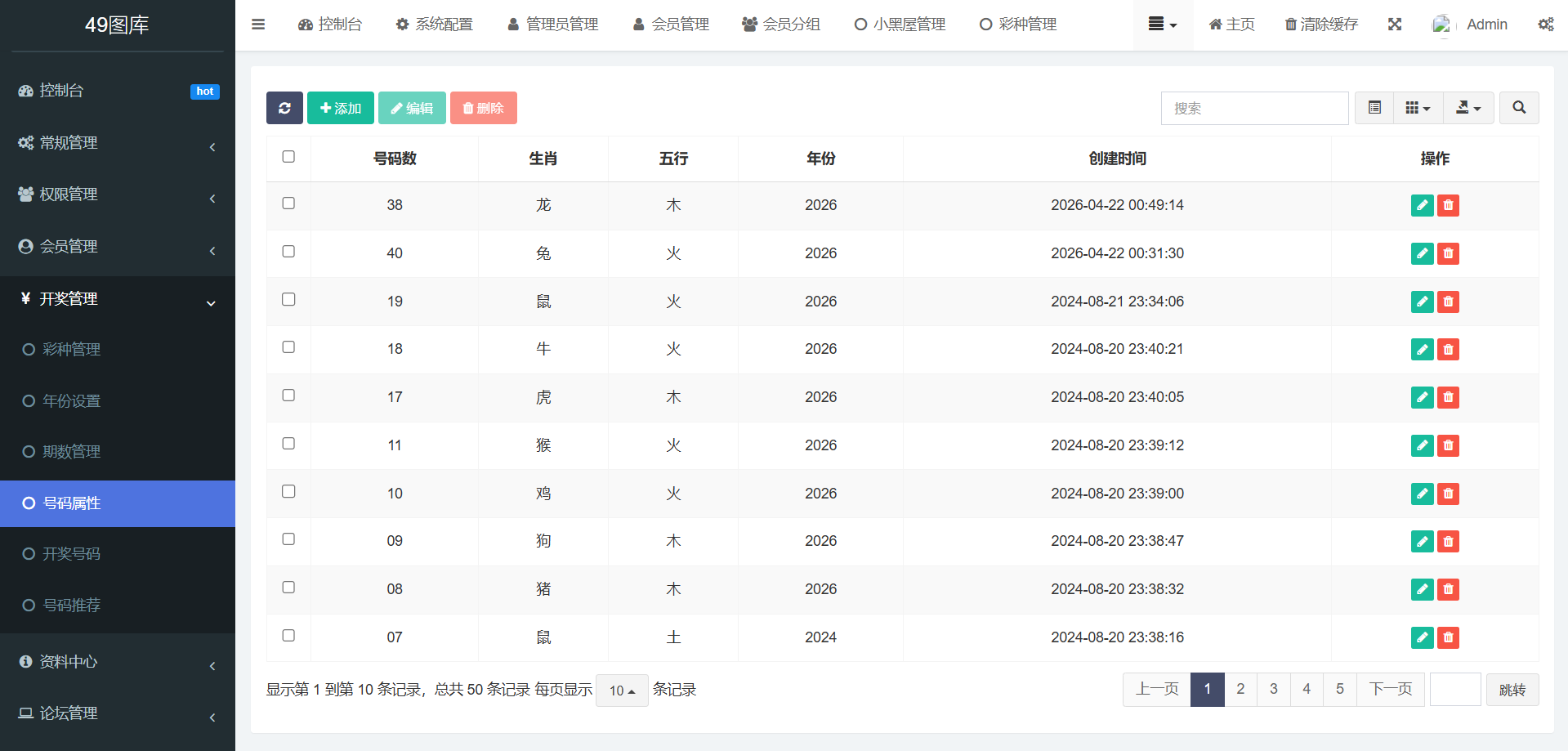Viewport: 1568px width, 751px height.
Task: Open the page size 10 dropdown
Action: point(622,691)
